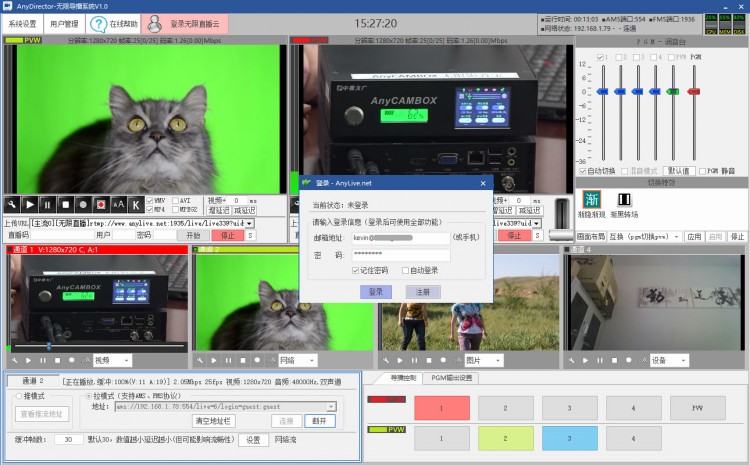Pause channel 3 source
Image resolution: width=750 pixels, height=465 pixels.
(415, 360)
